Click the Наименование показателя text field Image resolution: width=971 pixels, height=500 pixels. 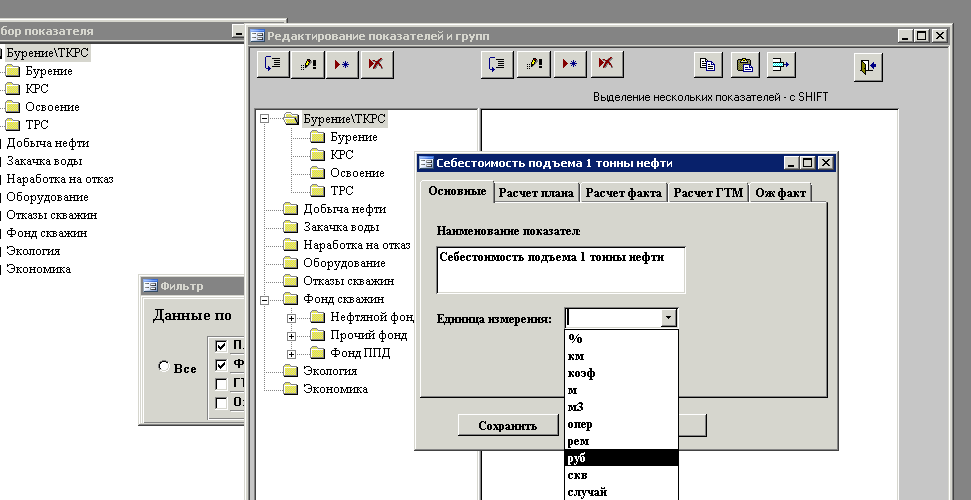coord(561,270)
